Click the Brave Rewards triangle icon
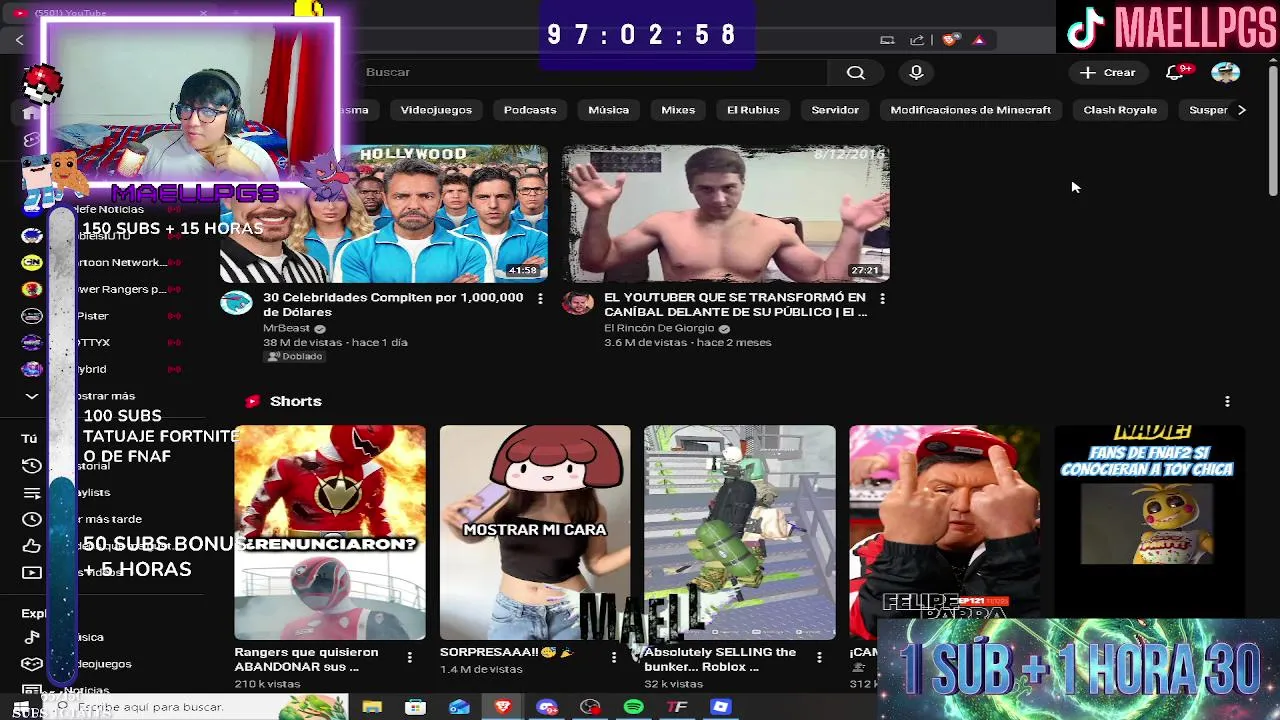 (979, 40)
